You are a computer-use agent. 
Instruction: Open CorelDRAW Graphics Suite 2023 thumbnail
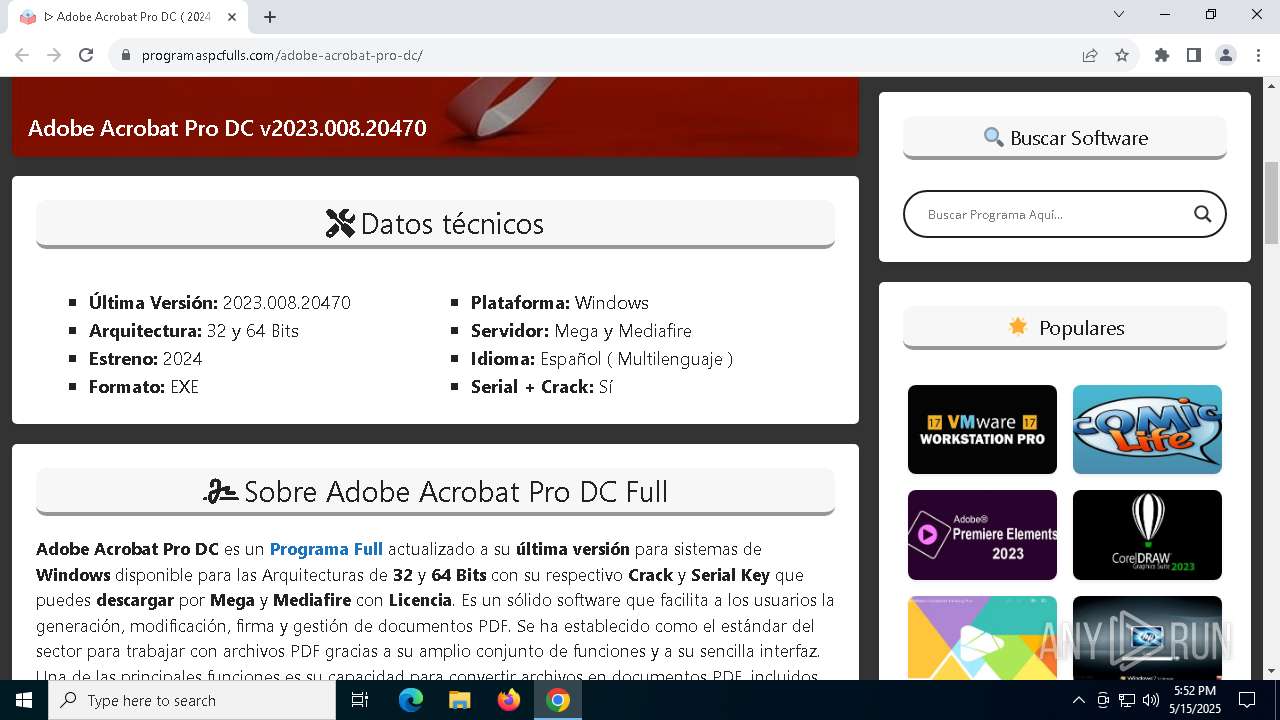click(x=1147, y=535)
